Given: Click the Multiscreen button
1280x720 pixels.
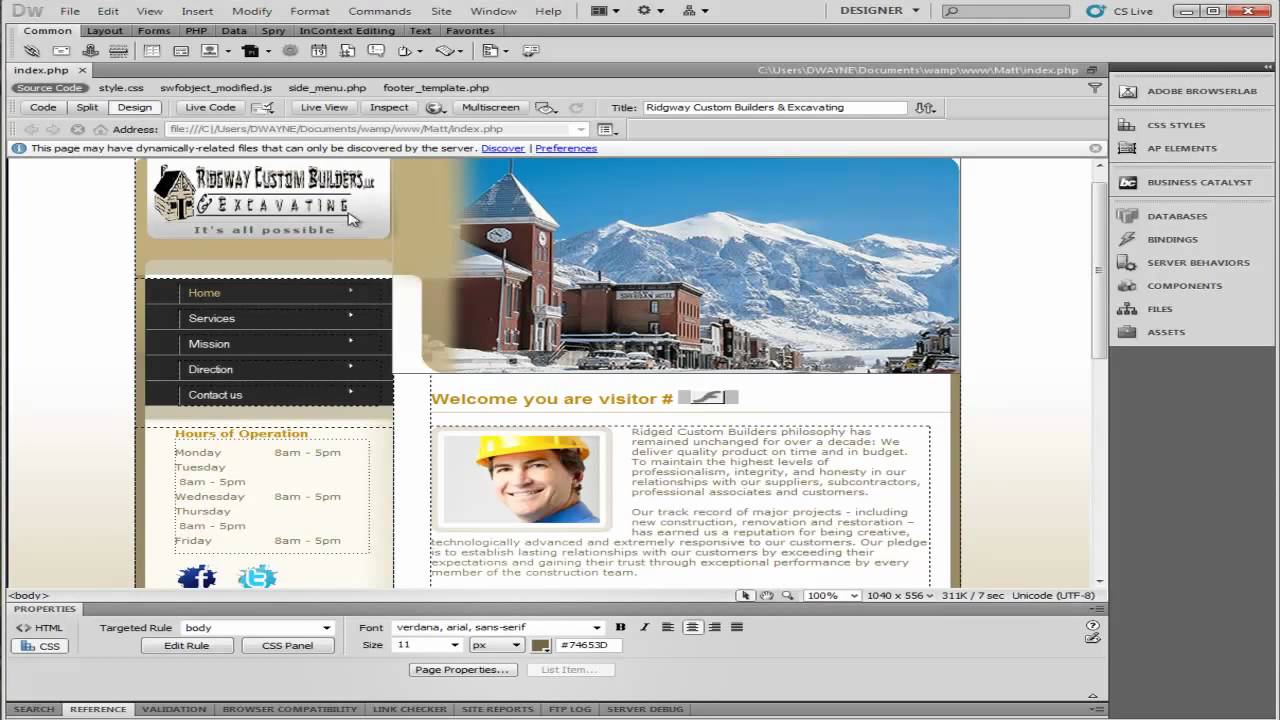Looking at the screenshot, I should [x=490, y=107].
